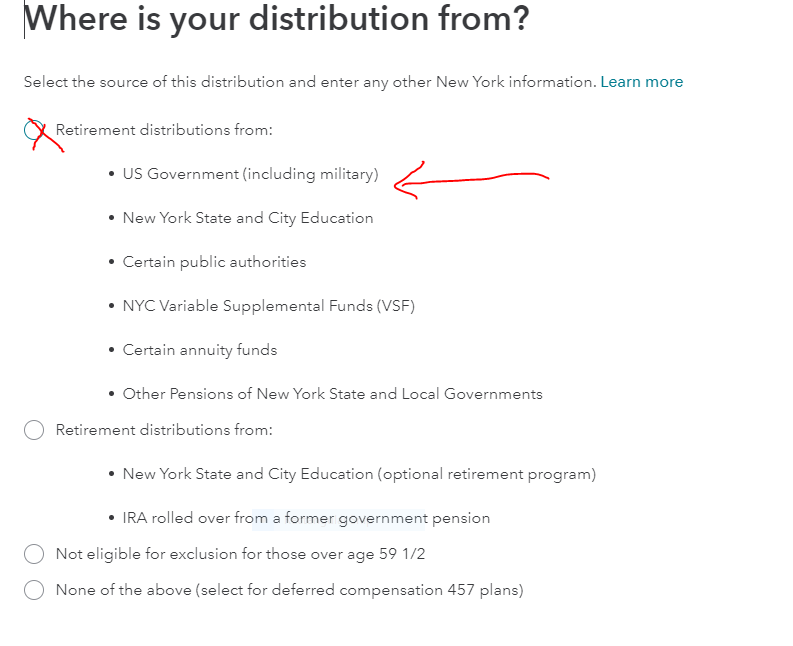Screen dimensions: 793x646
Task: Click the 'Certain public authorities' bullet text
Action: tap(214, 262)
